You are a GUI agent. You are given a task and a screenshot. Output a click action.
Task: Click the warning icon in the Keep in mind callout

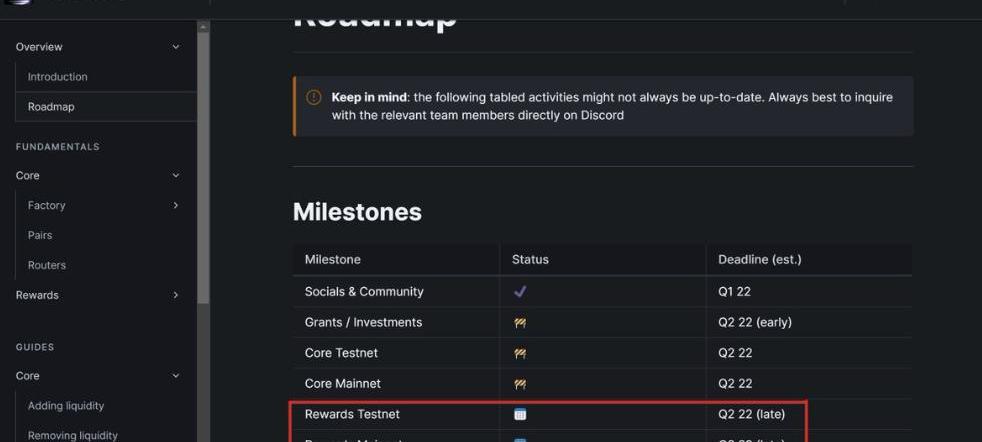point(313,98)
